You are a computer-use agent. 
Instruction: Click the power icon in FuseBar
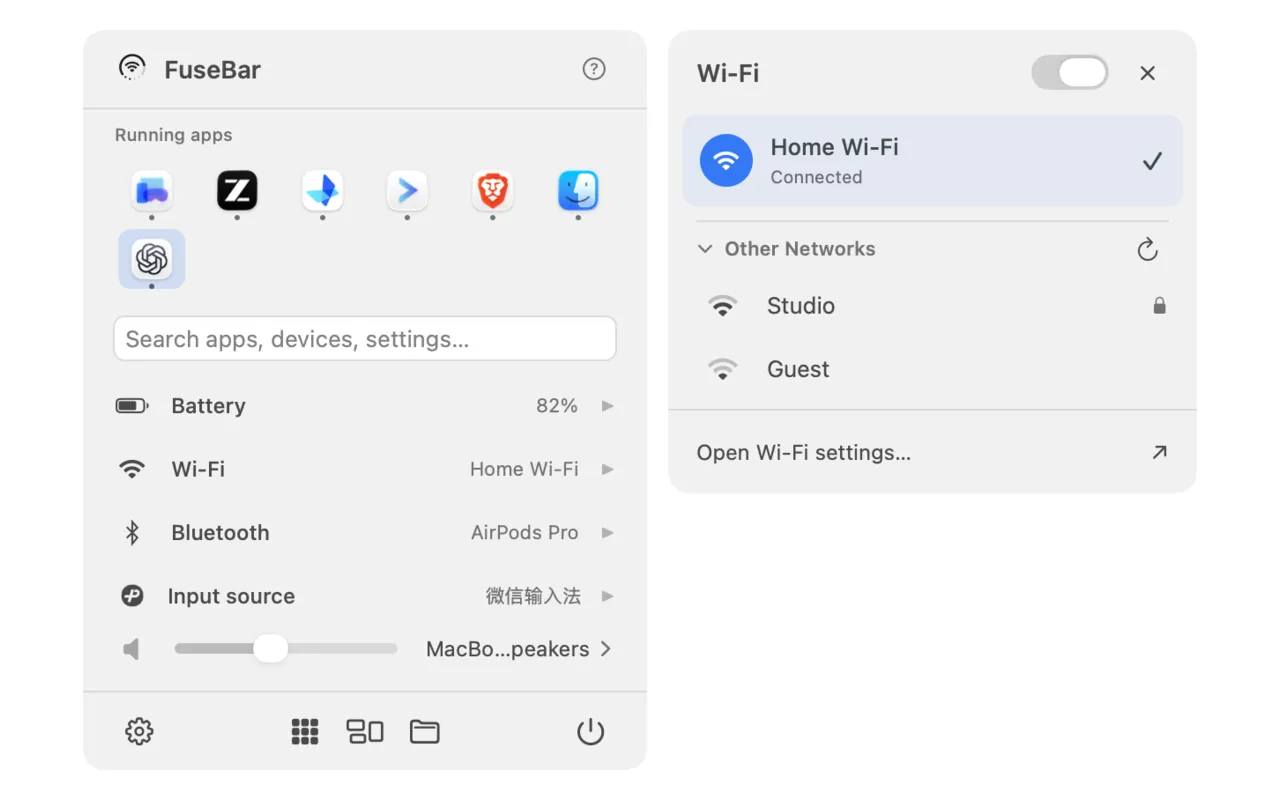[x=591, y=732]
